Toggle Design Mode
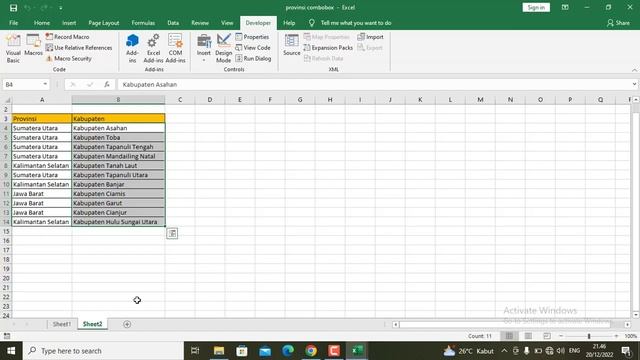Screen dimensions: 640x360 223,49
